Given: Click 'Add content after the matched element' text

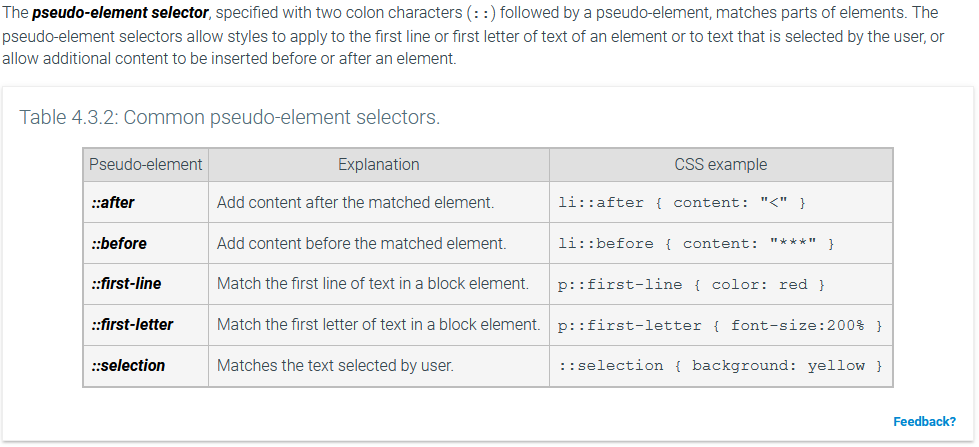Looking at the screenshot, I should (355, 202).
